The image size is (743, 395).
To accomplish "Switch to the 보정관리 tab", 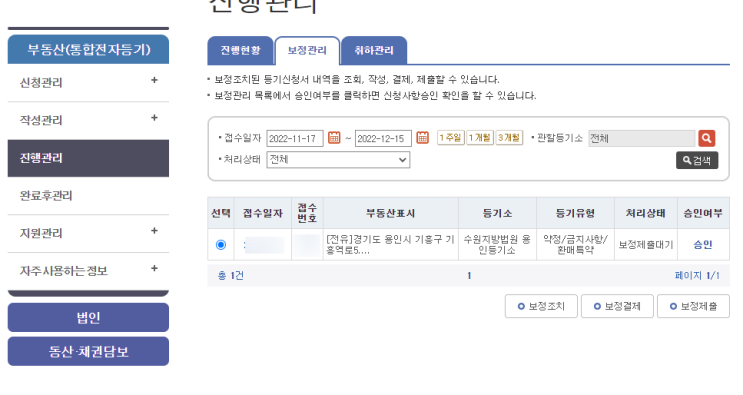I will tap(307, 50).
